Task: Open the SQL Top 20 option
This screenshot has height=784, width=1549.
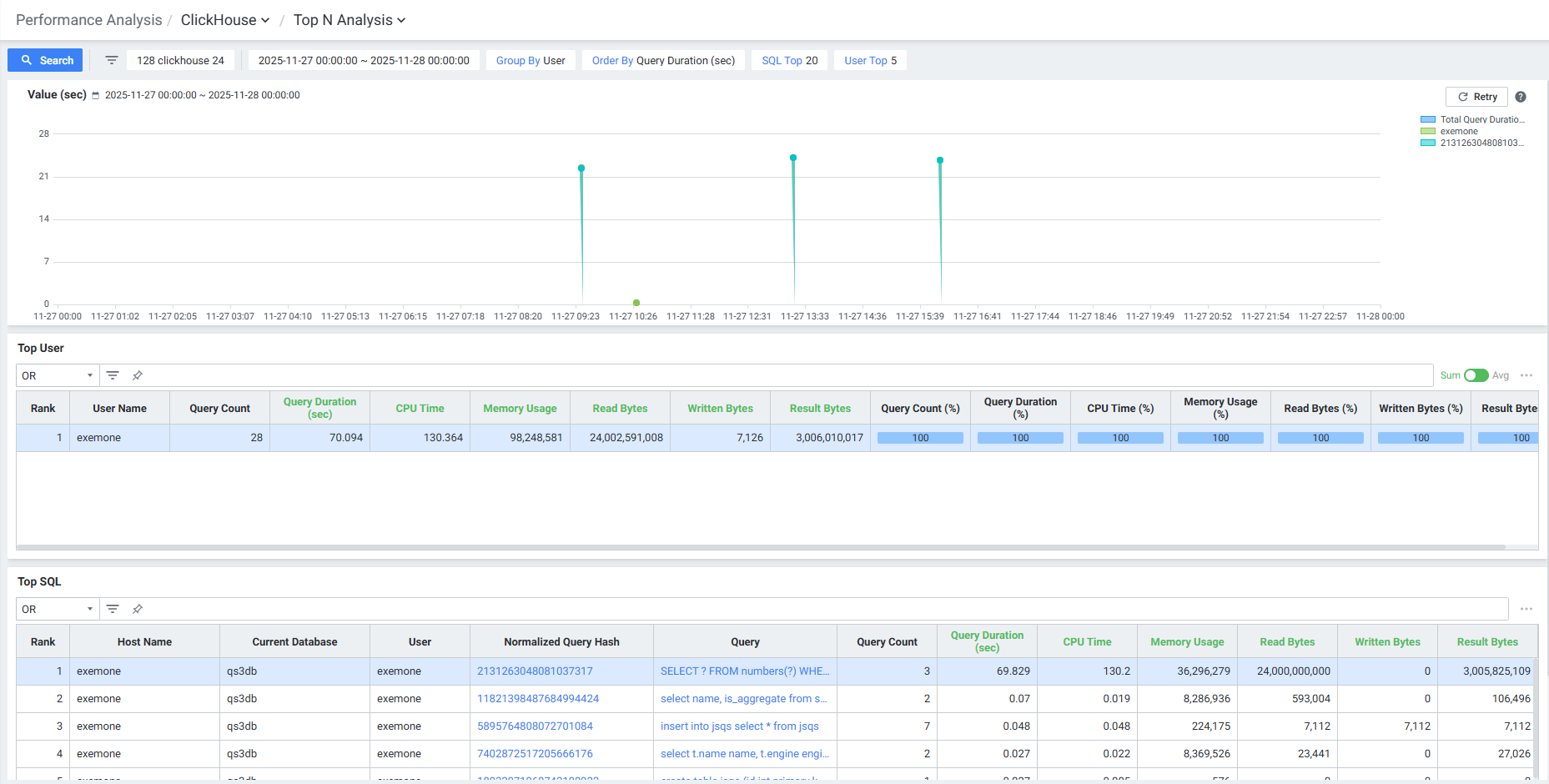Action: click(789, 60)
